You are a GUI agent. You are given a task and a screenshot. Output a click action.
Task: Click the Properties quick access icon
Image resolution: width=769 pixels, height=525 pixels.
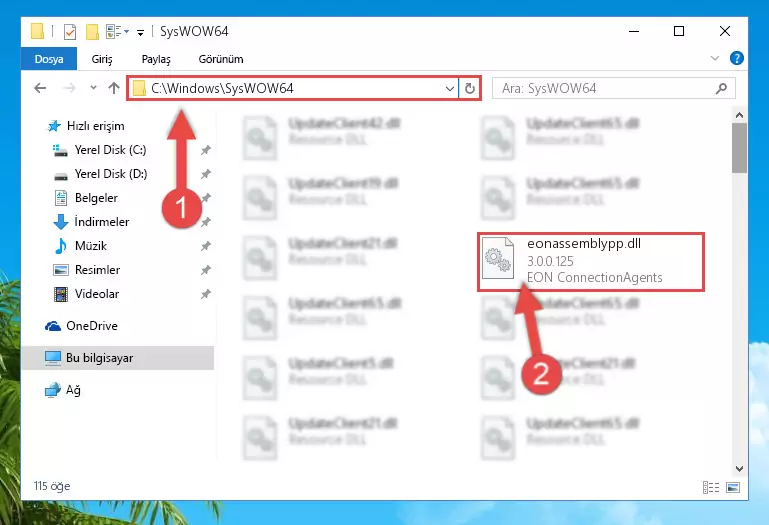pyautogui.click(x=70, y=32)
